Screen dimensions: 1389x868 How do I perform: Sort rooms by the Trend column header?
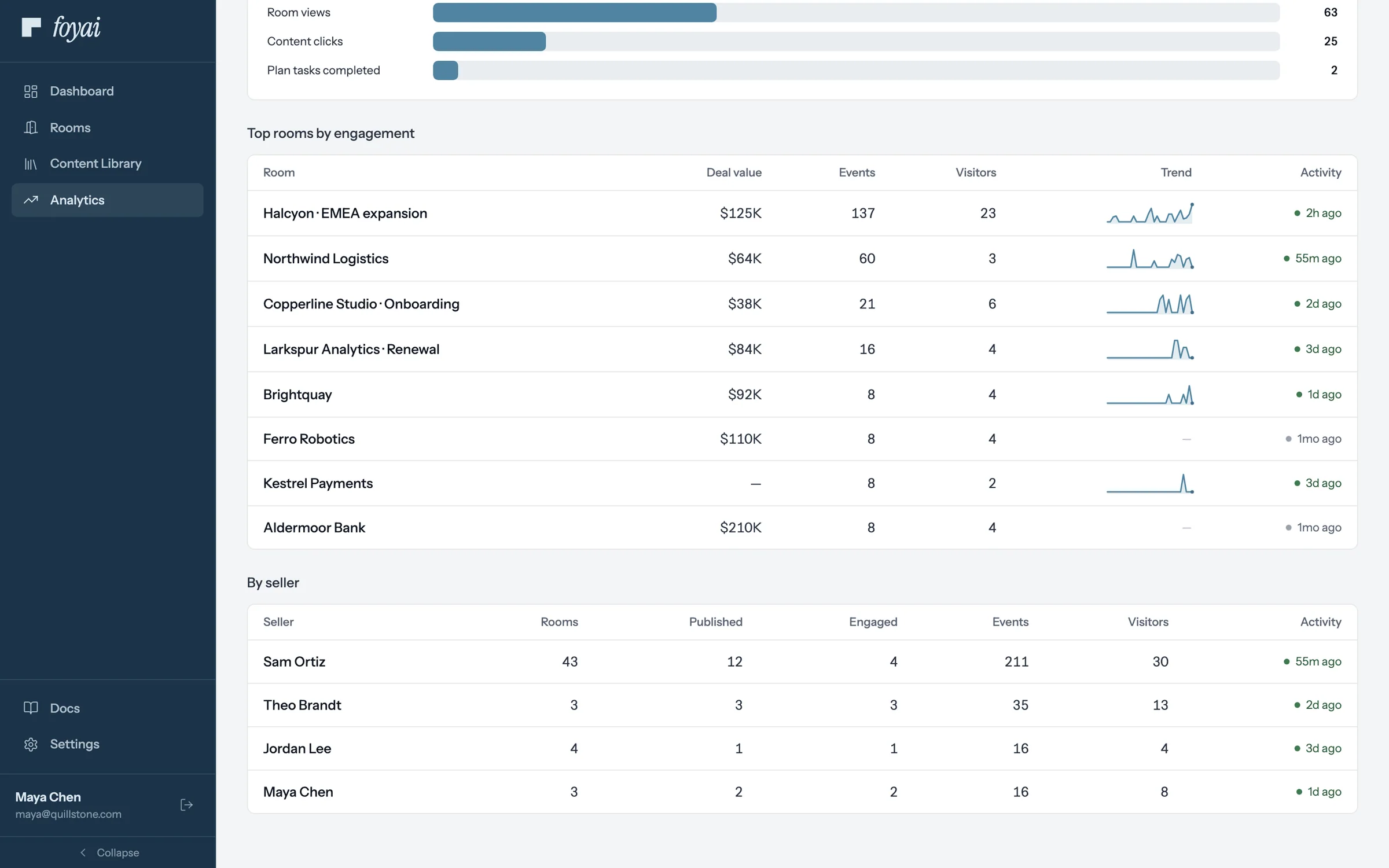(x=1175, y=172)
